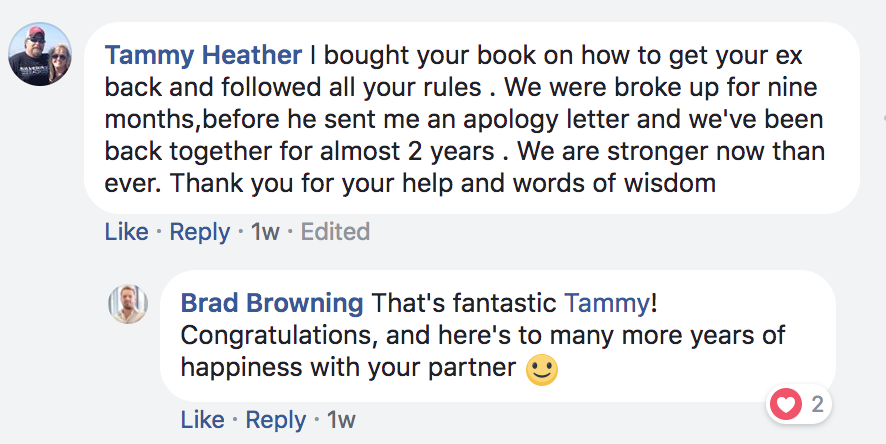Like Brad Browning's reply

tap(202, 420)
